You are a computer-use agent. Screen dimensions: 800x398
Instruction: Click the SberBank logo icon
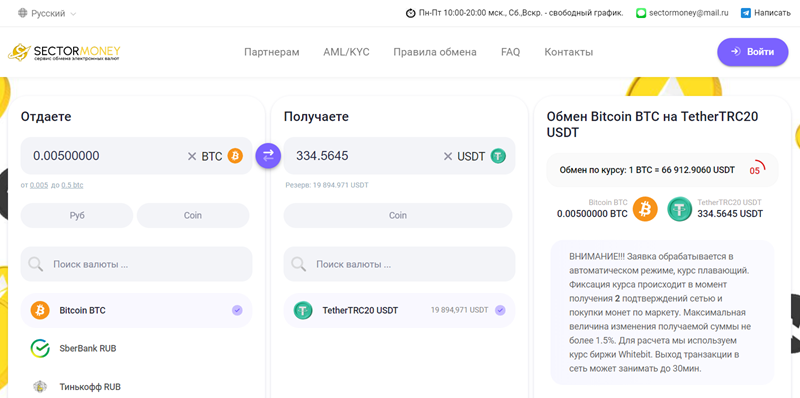click(40, 349)
